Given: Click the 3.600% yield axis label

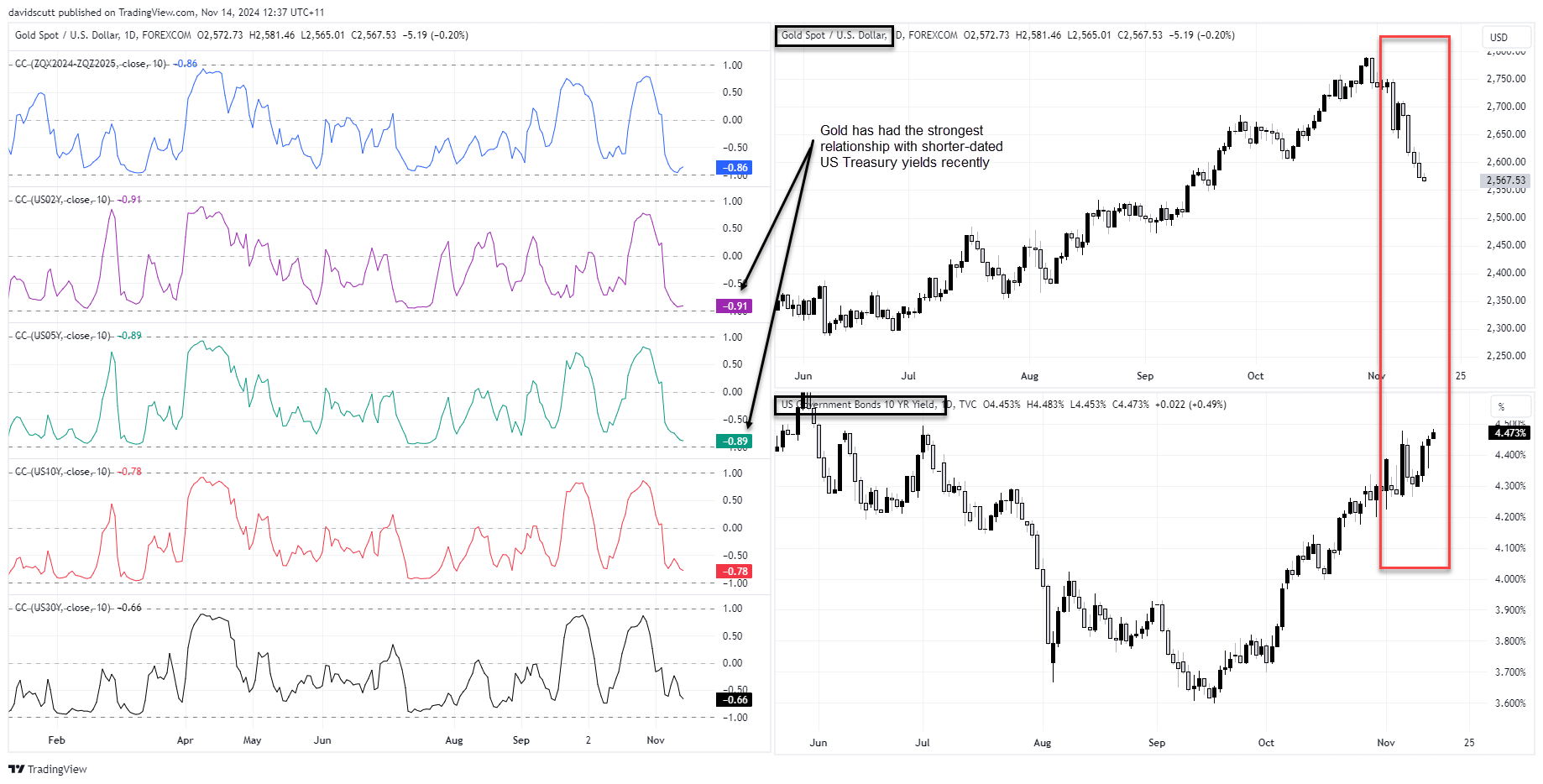Looking at the screenshot, I should pyautogui.click(x=1510, y=703).
